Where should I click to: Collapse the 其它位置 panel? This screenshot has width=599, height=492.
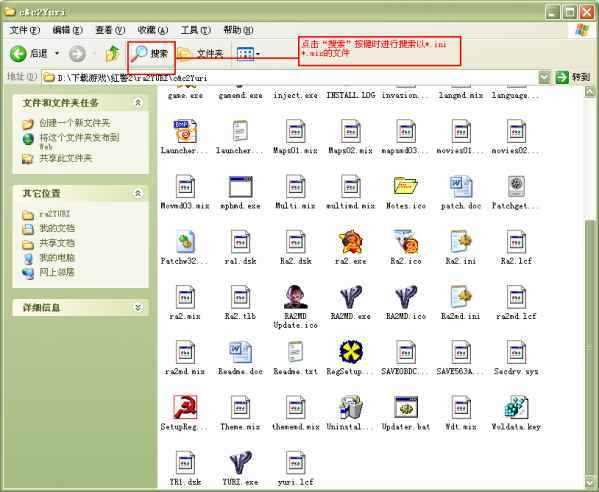click(x=138, y=193)
